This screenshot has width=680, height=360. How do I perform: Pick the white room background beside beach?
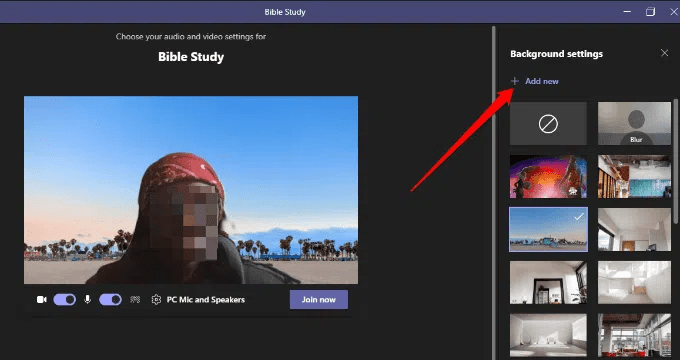[x=634, y=229]
